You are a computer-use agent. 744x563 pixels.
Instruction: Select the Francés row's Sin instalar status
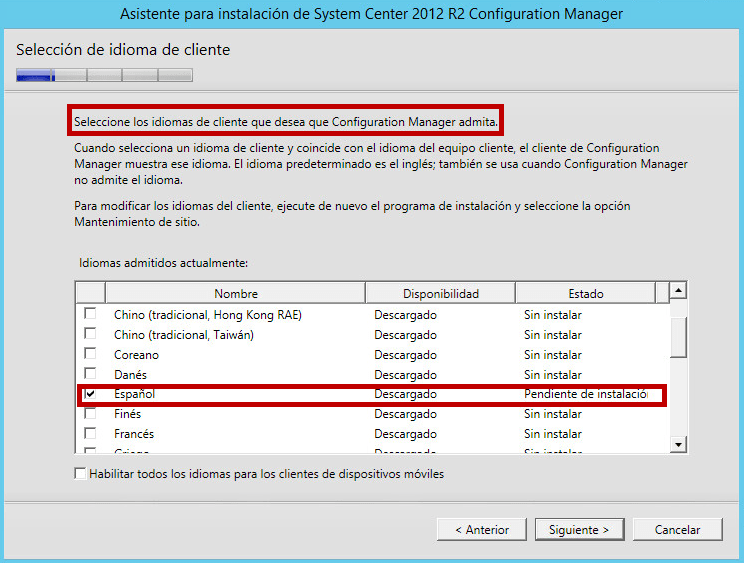tap(552, 434)
